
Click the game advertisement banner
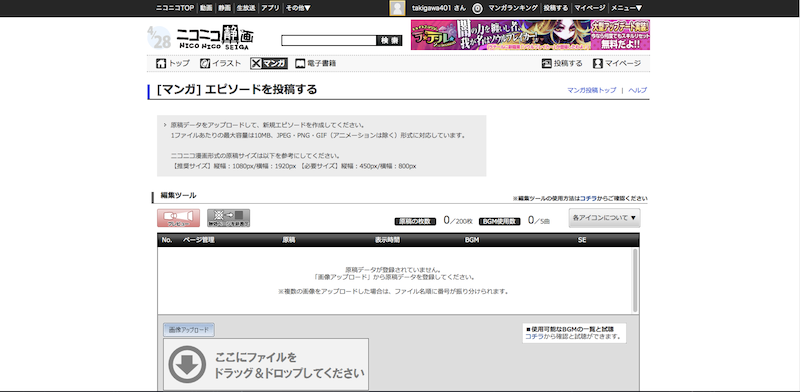tap(530, 35)
